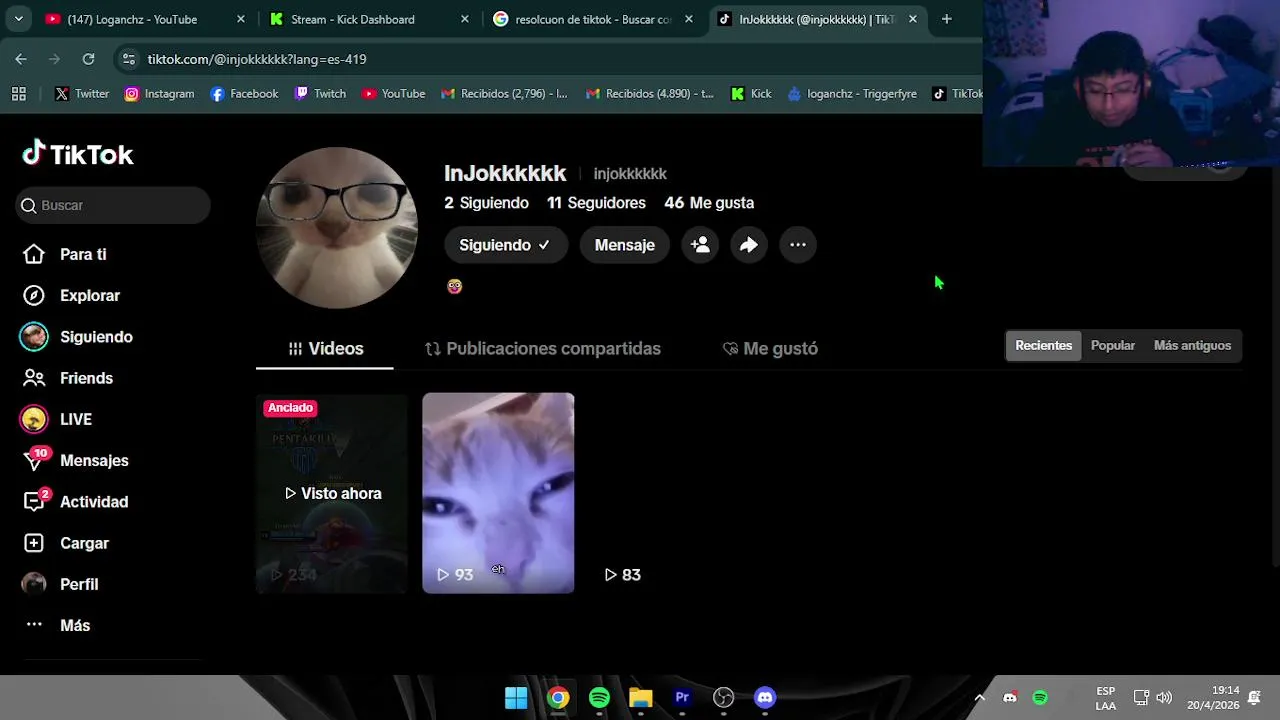
Task: Select the Videos tab
Action: 325,348
